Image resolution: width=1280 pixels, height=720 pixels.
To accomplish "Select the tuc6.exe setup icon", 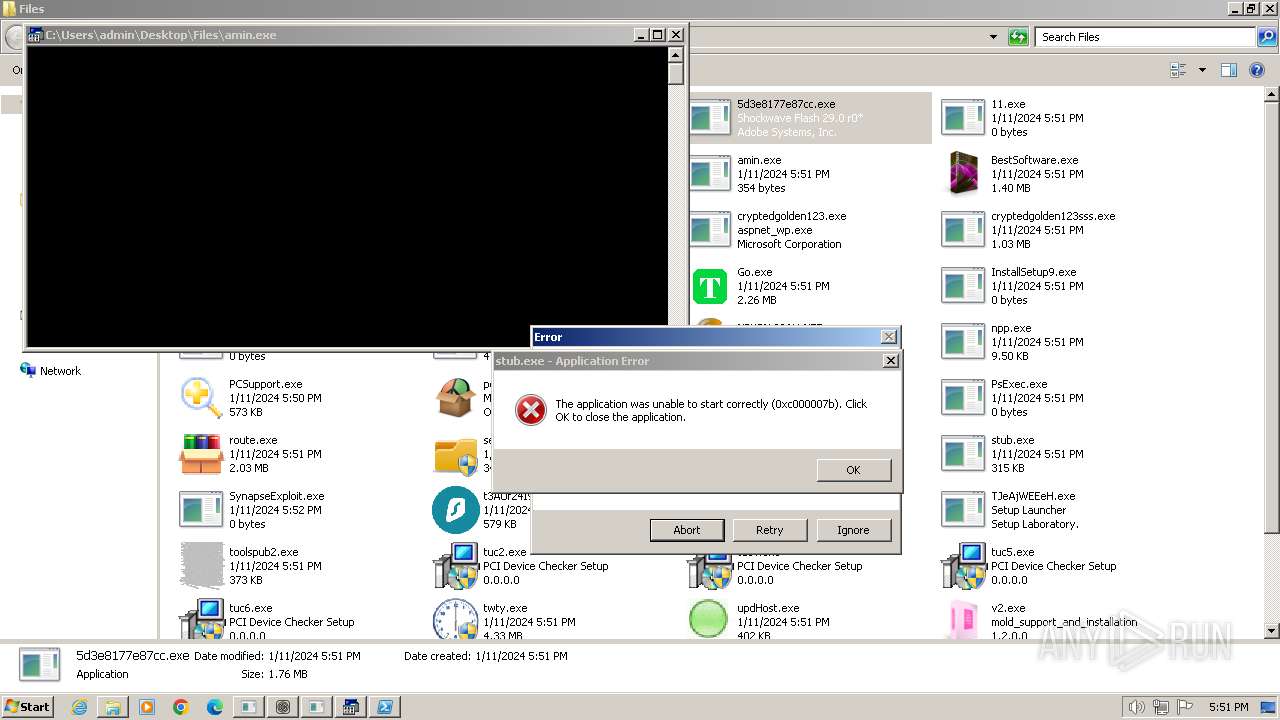I will click(x=201, y=620).
